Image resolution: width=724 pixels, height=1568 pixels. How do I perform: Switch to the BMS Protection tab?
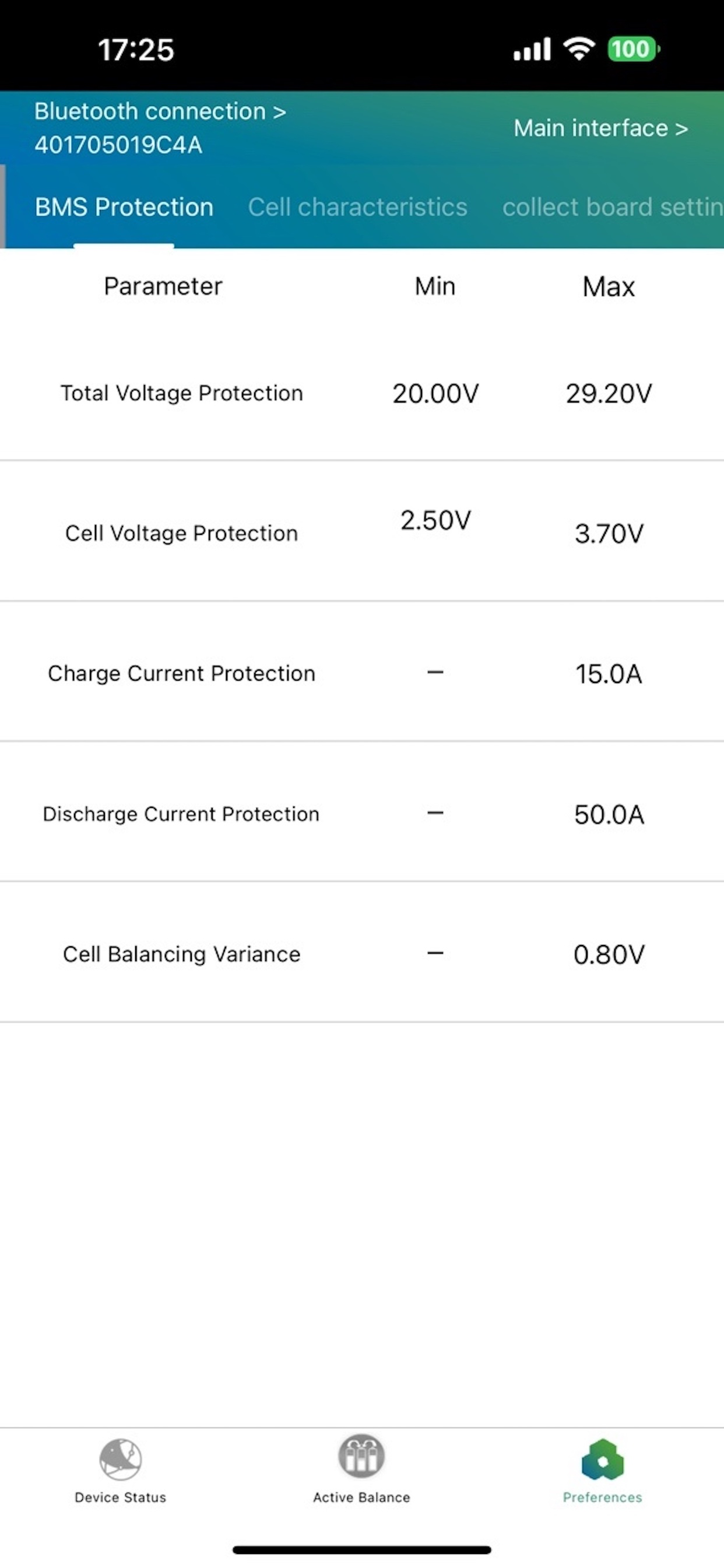(x=124, y=207)
